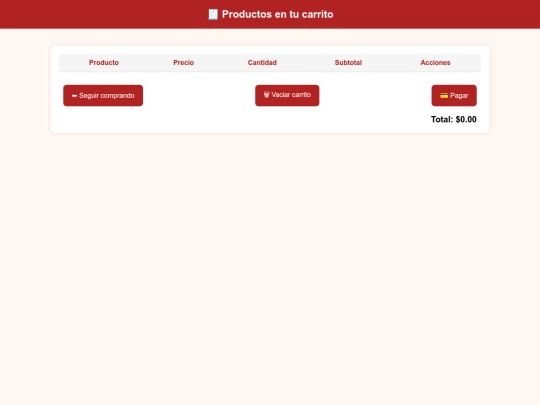
Task: Select the 'Cantidad' column header
Action: tap(262, 63)
